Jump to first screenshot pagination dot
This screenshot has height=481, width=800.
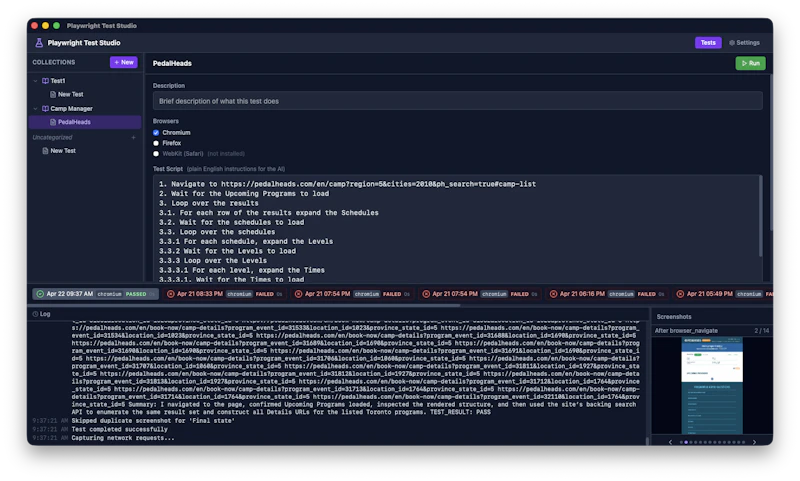pos(681,442)
